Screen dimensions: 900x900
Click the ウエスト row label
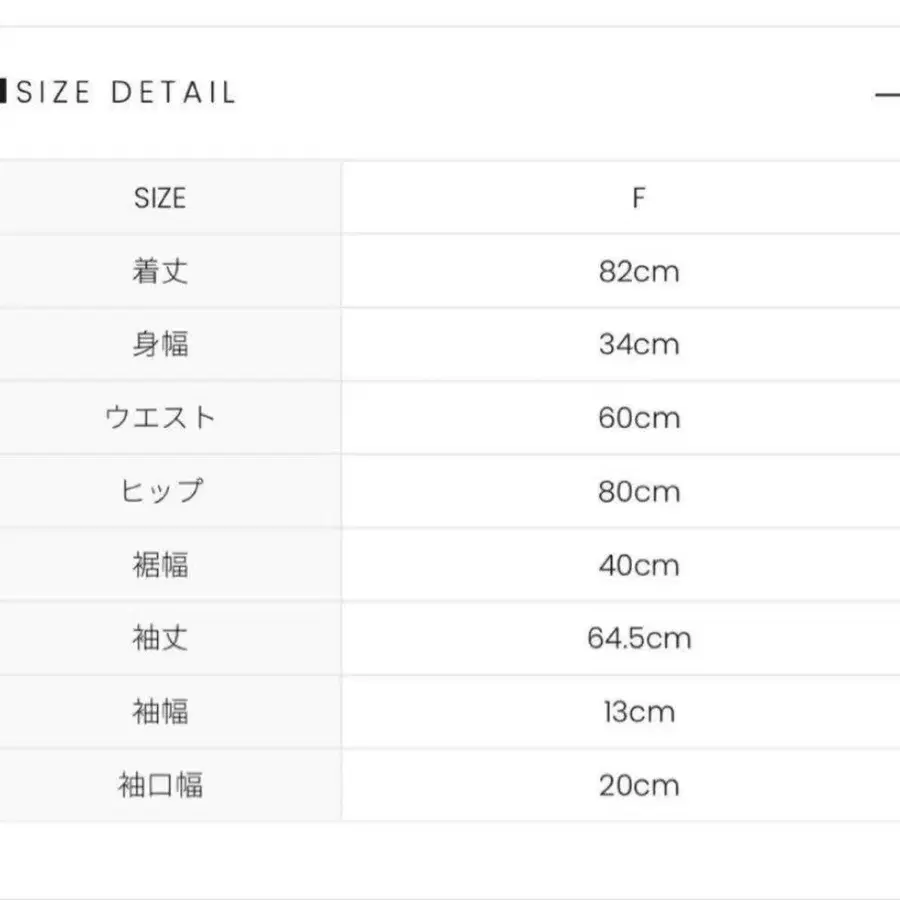(x=160, y=418)
